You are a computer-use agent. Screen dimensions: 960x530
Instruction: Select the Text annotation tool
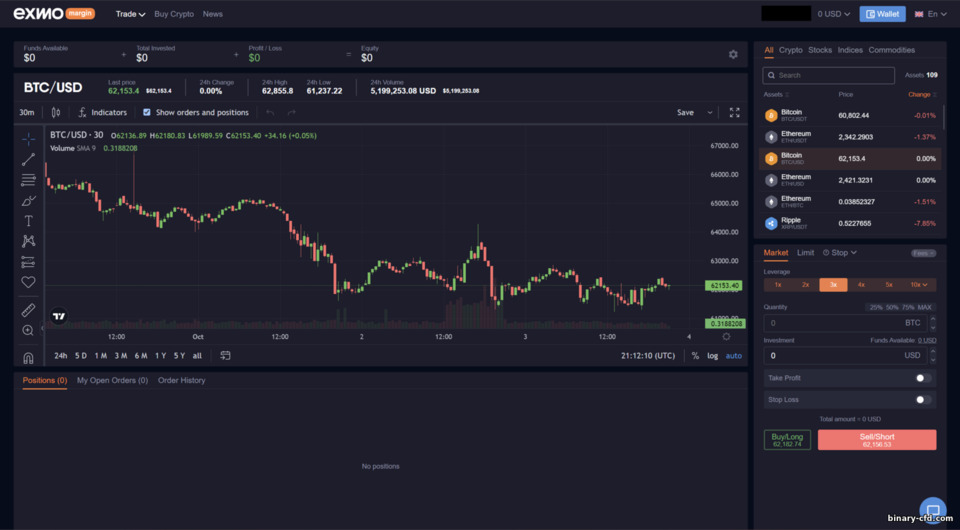(28, 221)
